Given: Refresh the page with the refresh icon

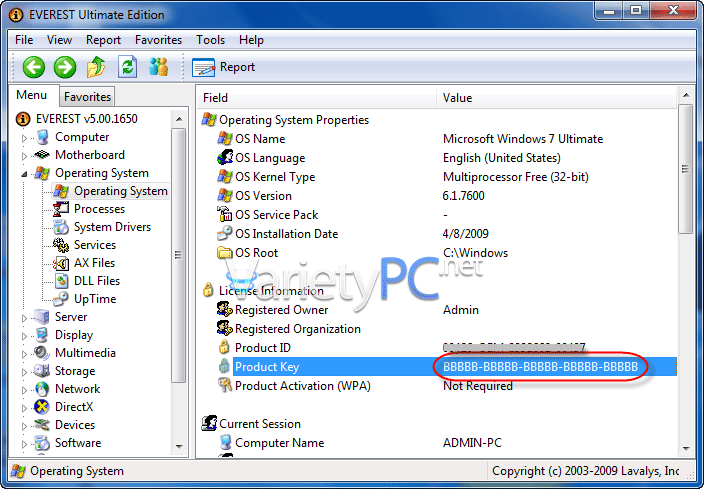Looking at the screenshot, I should tap(128, 67).
